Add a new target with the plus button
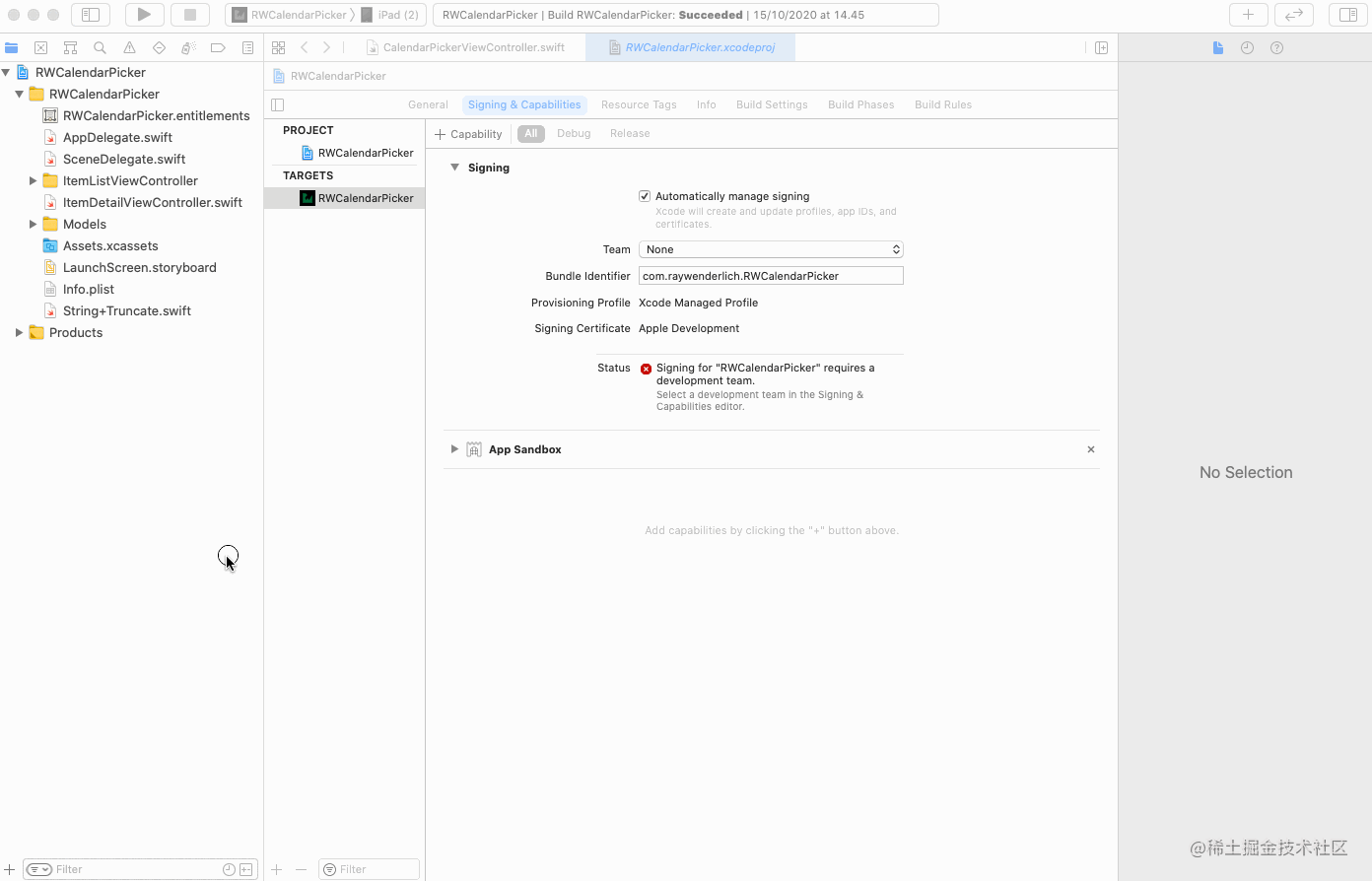The width and height of the screenshot is (1372, 881). 277,869
